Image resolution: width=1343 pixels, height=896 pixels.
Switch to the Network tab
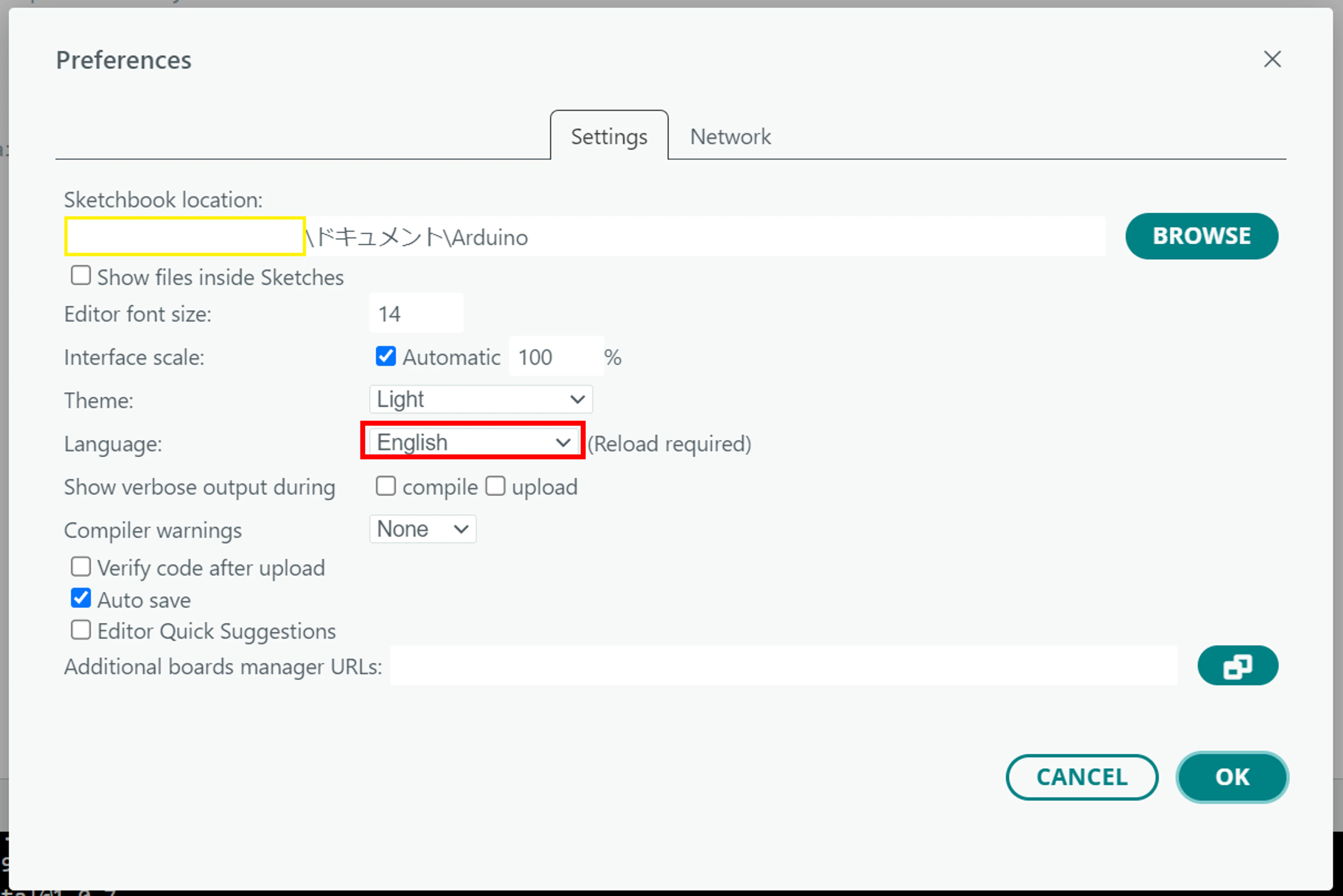(730, 136)
